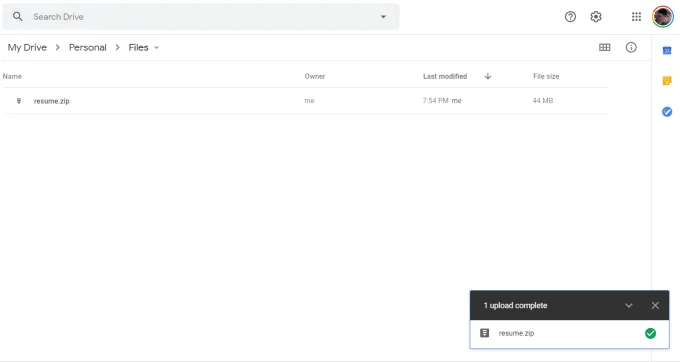Screen dimensions: 680x362
Task: Click the File size column header
Action: pos(546,76)
